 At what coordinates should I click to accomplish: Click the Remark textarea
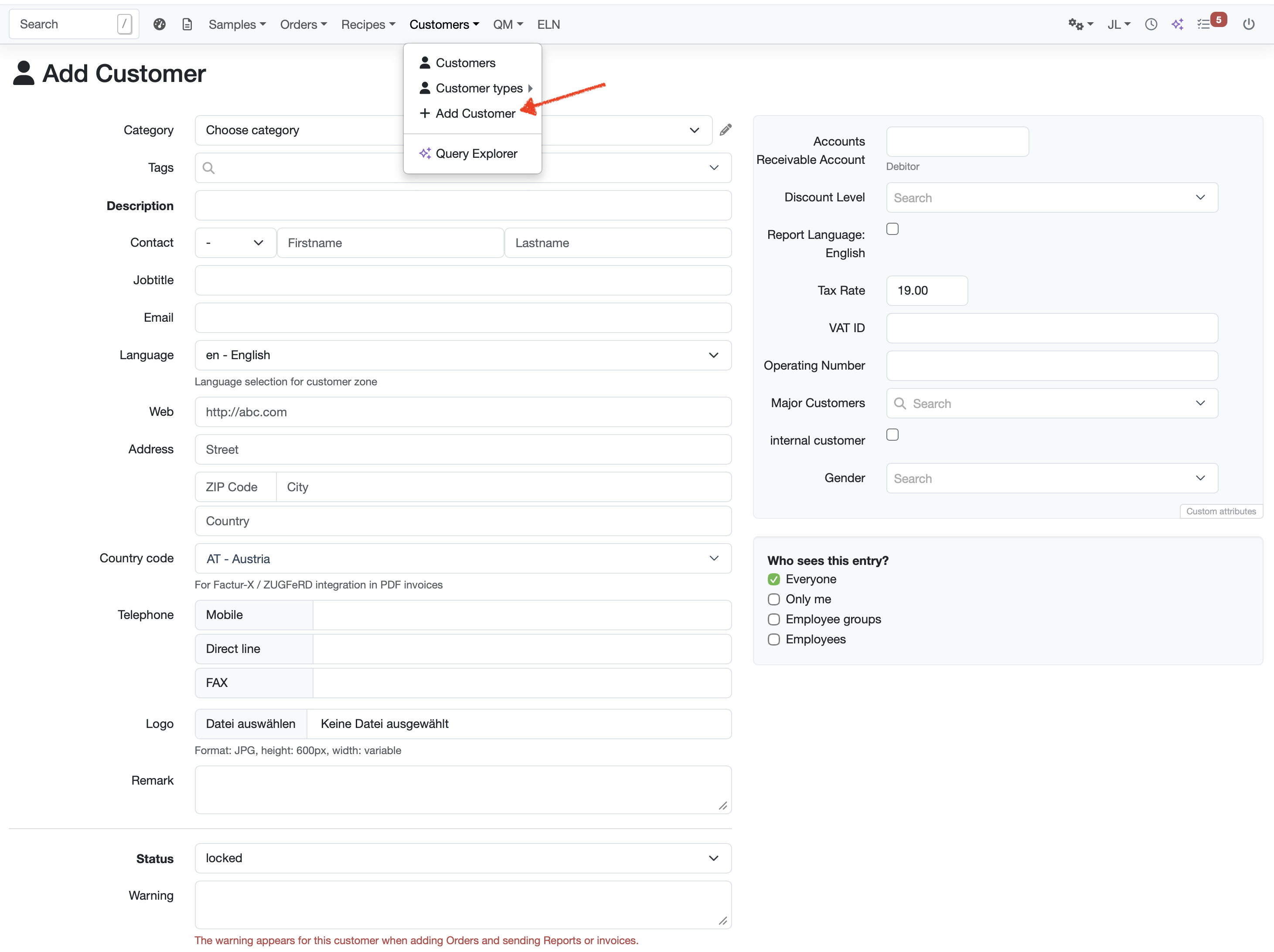[x=463, y=789]
